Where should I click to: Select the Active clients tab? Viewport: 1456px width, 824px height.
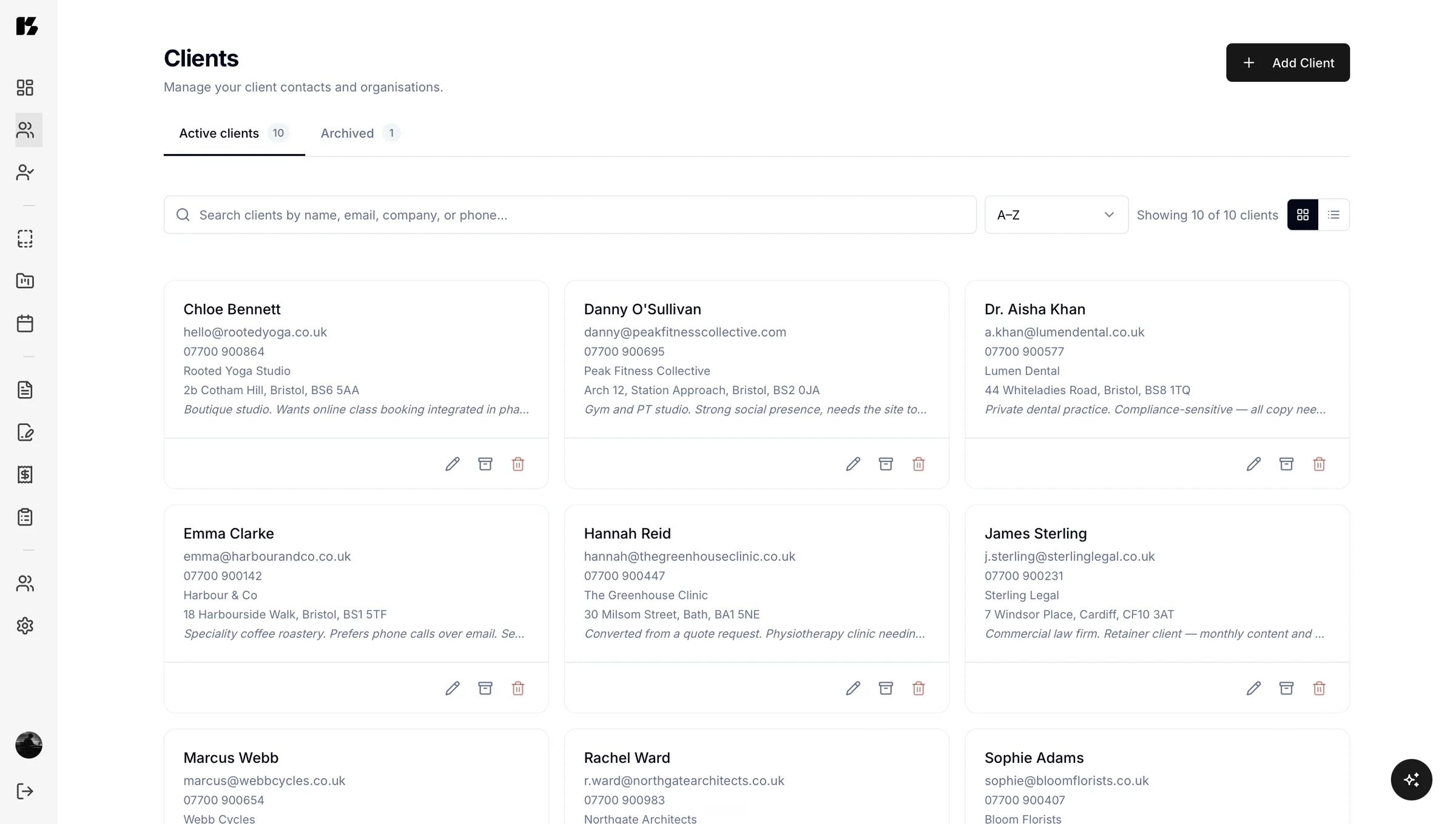(x=234, y=133)
